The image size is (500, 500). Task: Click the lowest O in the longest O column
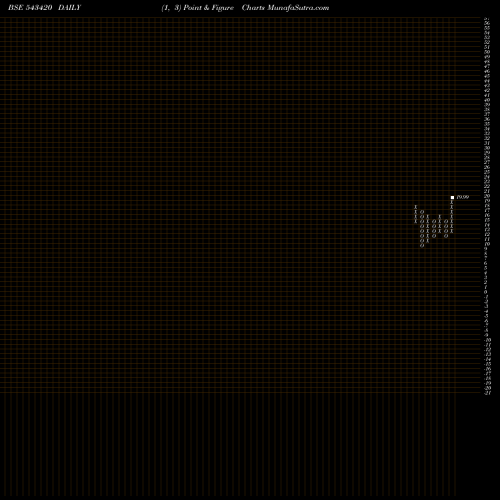[422, 246]
